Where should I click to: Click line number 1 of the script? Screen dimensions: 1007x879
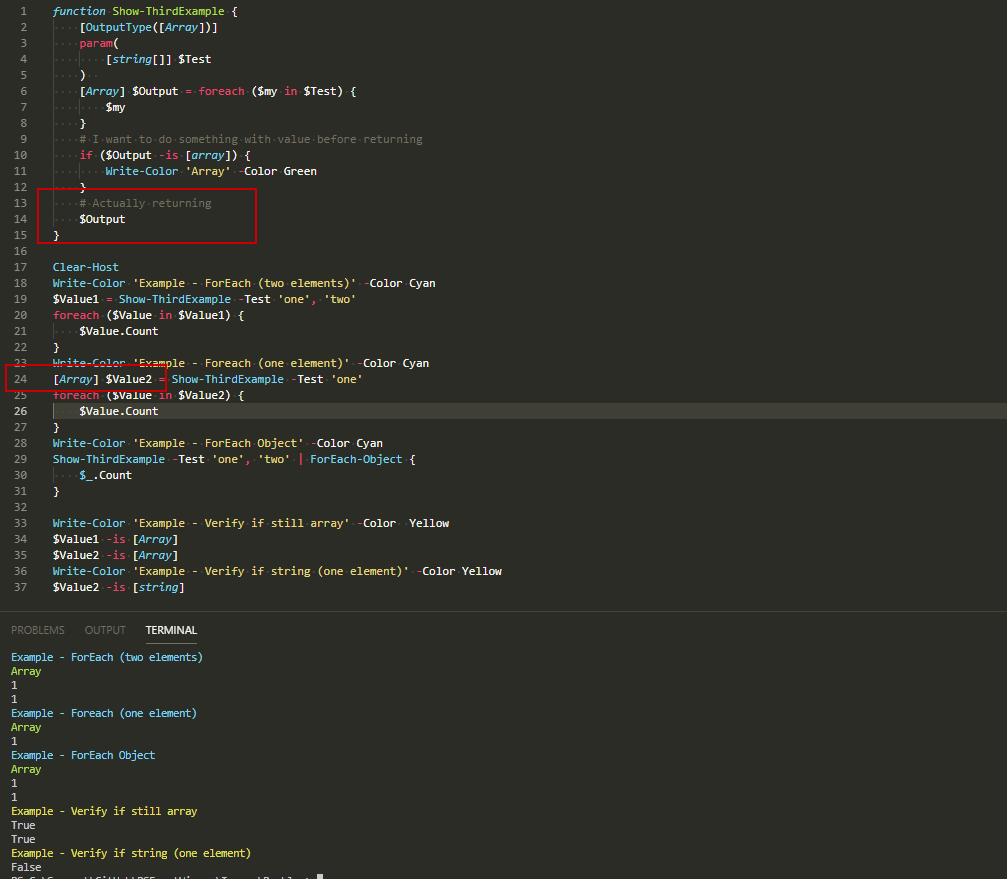[22, 11]
